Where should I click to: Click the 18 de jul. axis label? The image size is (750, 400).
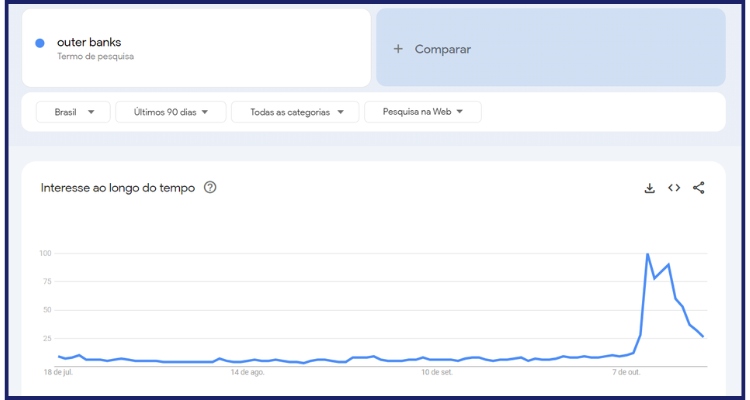point(58,372)
